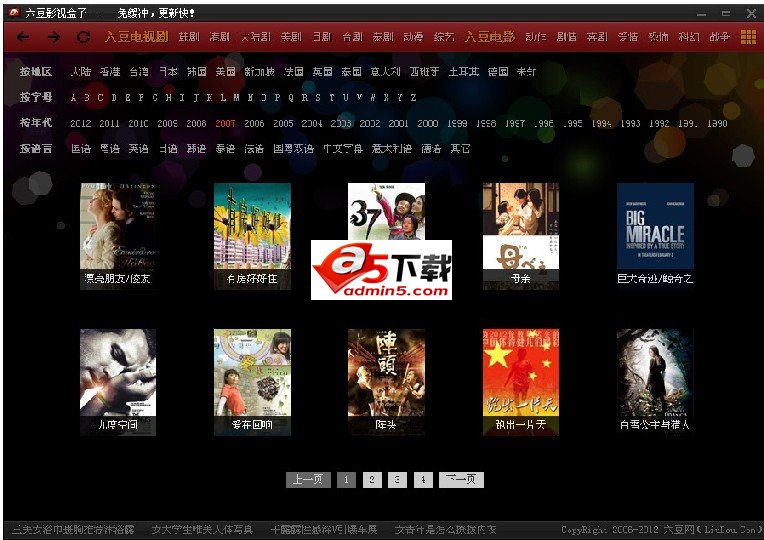Filter by year 1990
The width and height of the screenshot is (764, 540).
pos(717,123)
